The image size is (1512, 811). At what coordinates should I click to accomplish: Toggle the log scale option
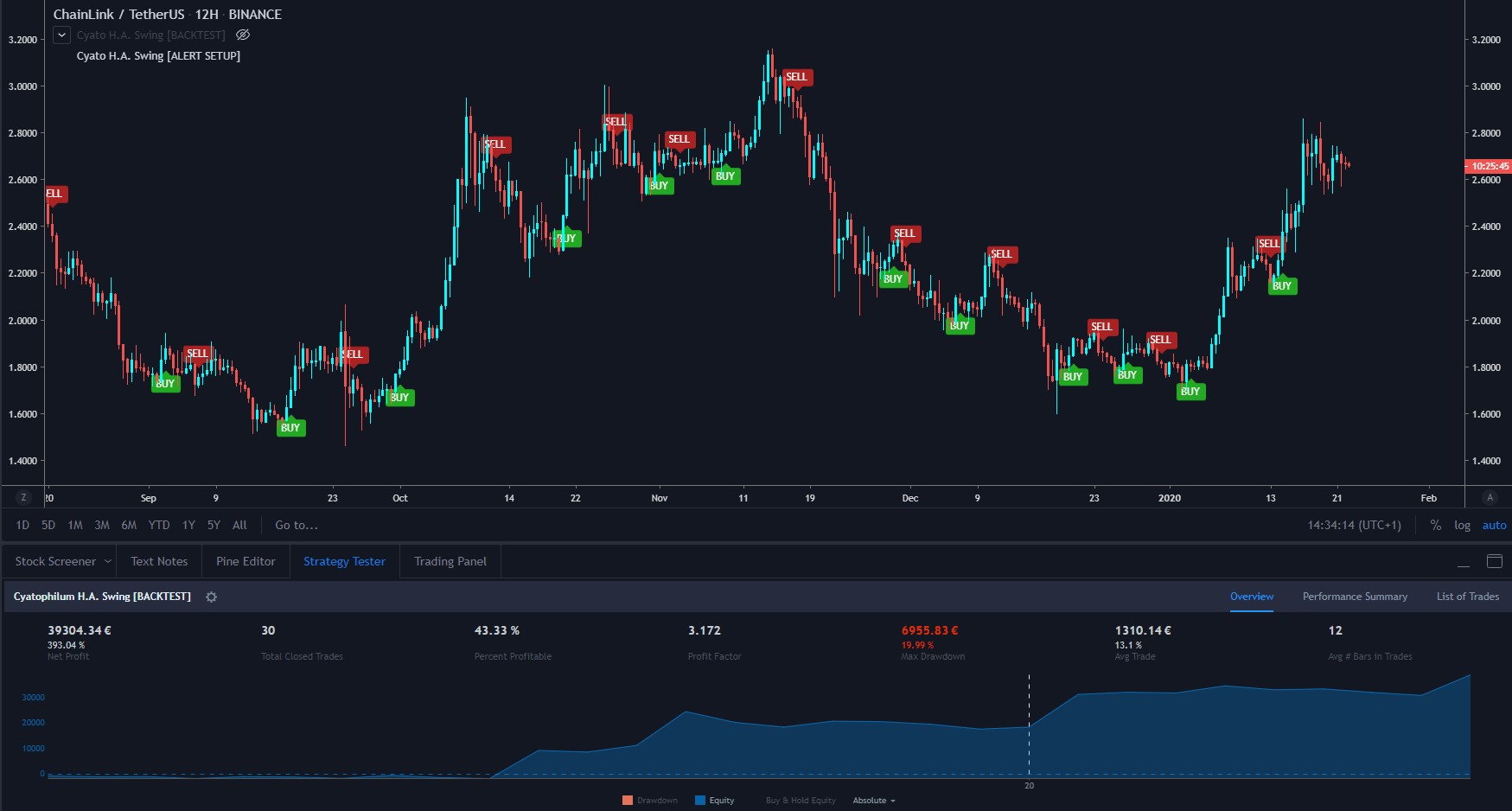[1462, 525]
